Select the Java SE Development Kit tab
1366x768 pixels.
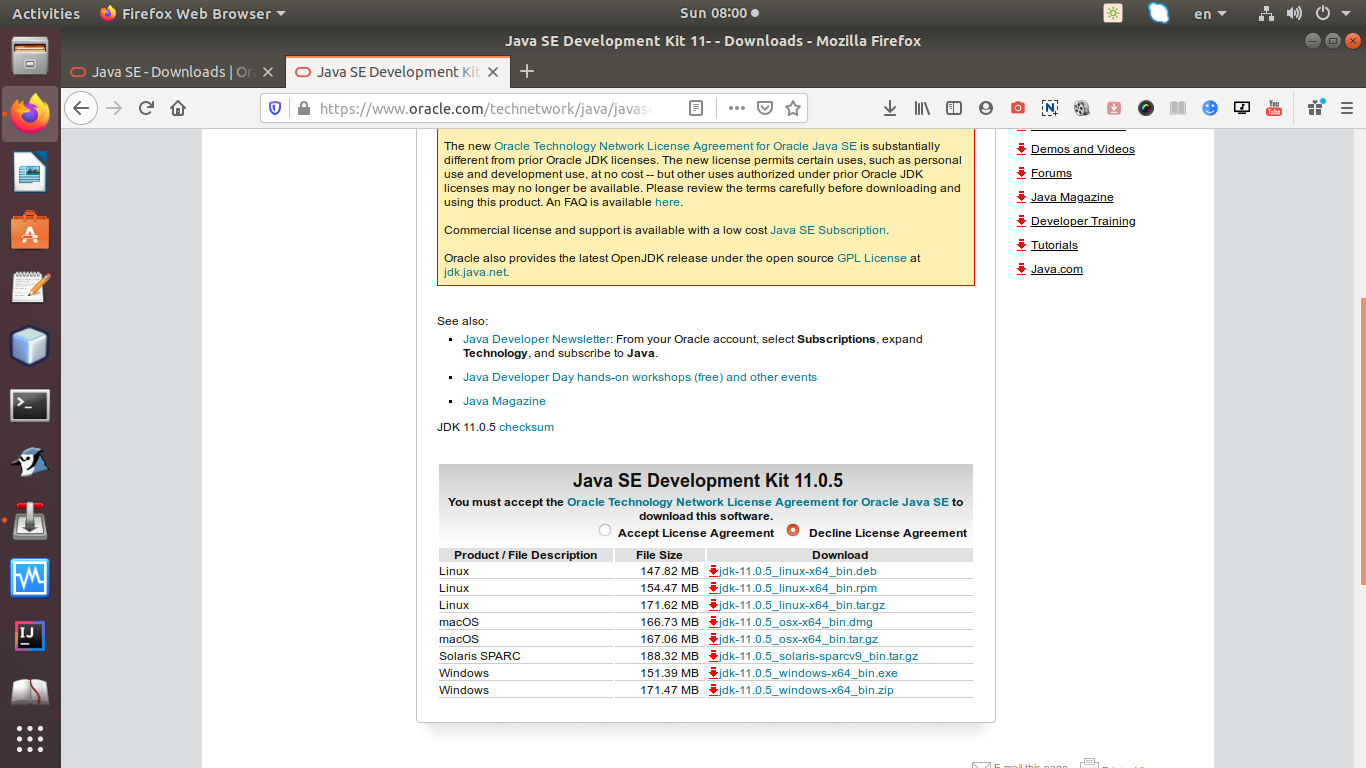point(397,72)
